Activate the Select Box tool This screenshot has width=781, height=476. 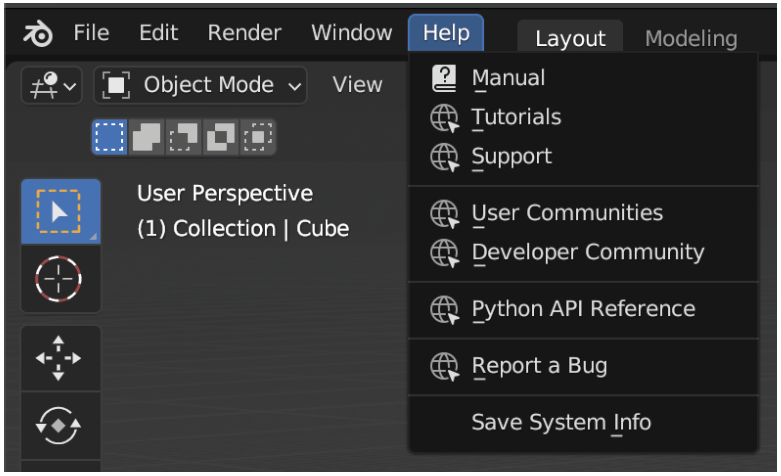coord(61,212)
